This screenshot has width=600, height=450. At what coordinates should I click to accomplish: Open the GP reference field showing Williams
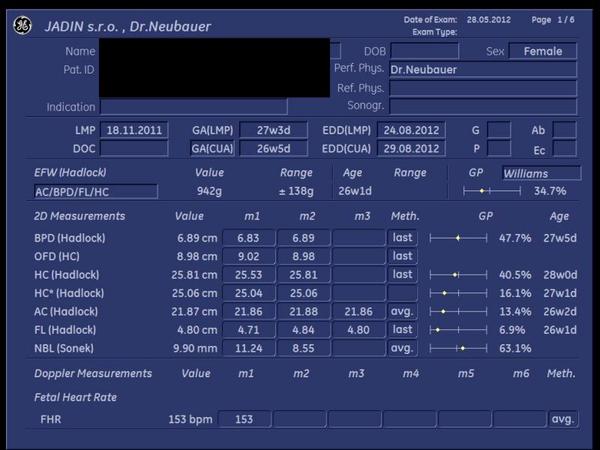click(x=540, y=173)
